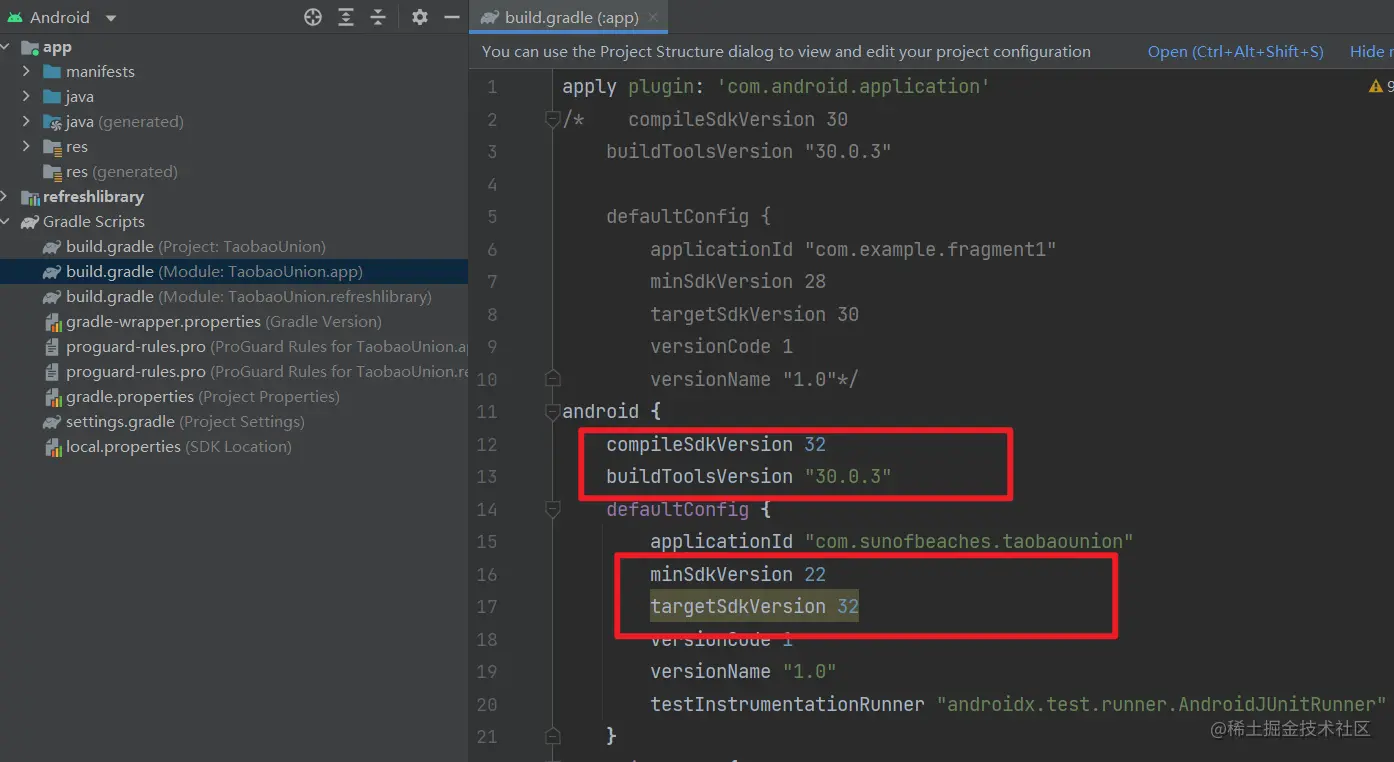Click line number 15 in gutter
1394x762 pixels.
click(x=487, y=541)
